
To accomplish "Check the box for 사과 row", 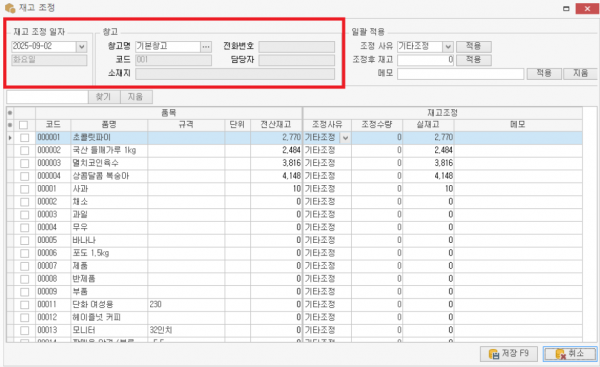I will [24, 189].
